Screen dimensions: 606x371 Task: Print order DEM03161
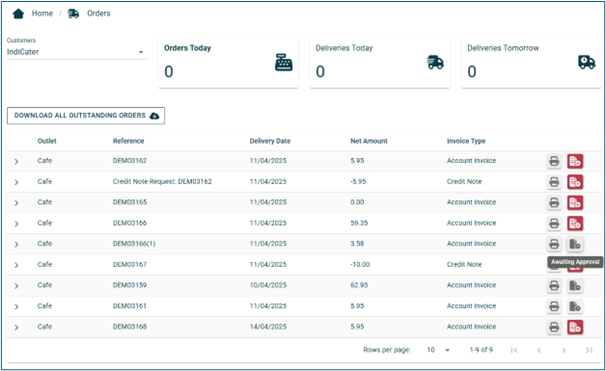[x=554, y=306]
